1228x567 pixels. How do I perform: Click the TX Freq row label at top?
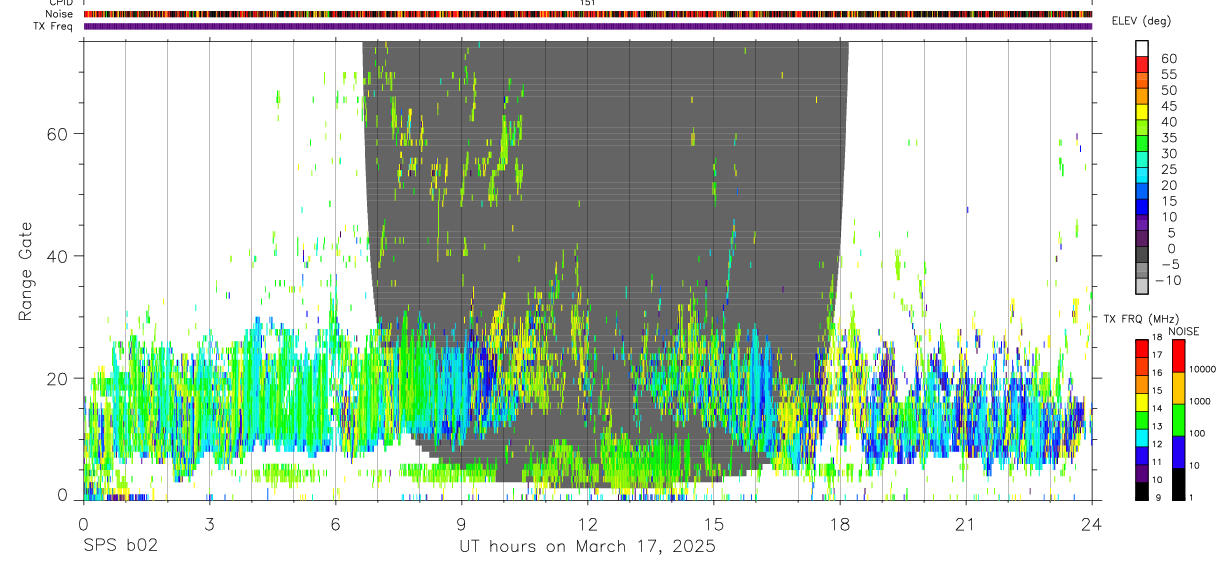pos(54,25)
